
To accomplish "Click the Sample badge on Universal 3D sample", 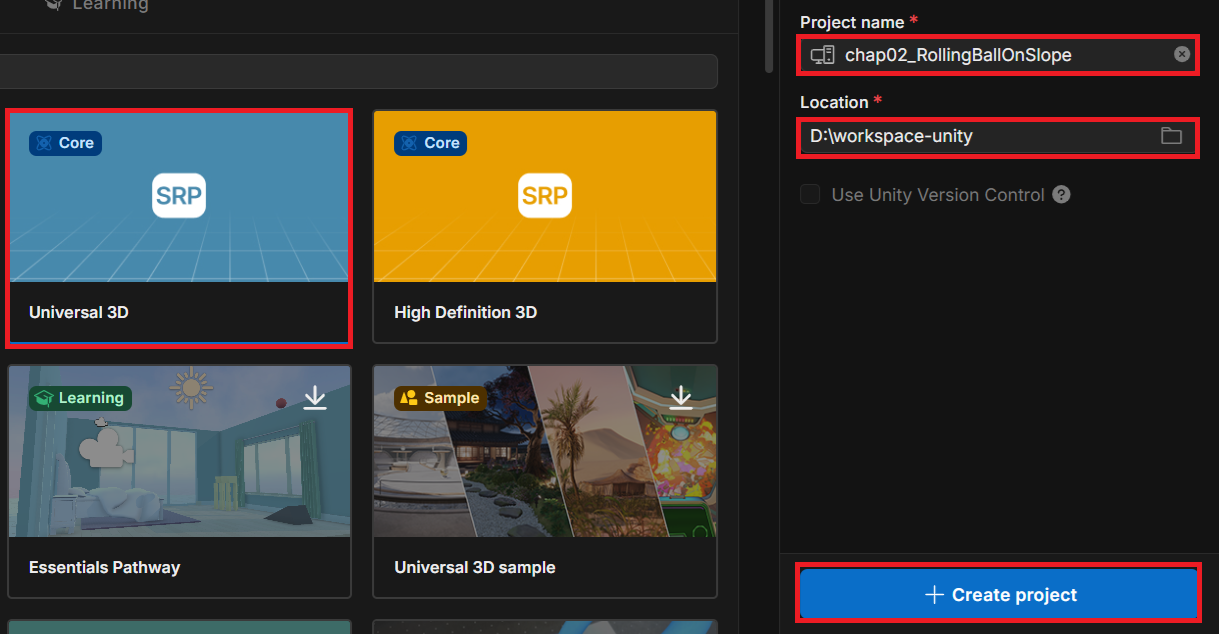I will pos(440,398).
